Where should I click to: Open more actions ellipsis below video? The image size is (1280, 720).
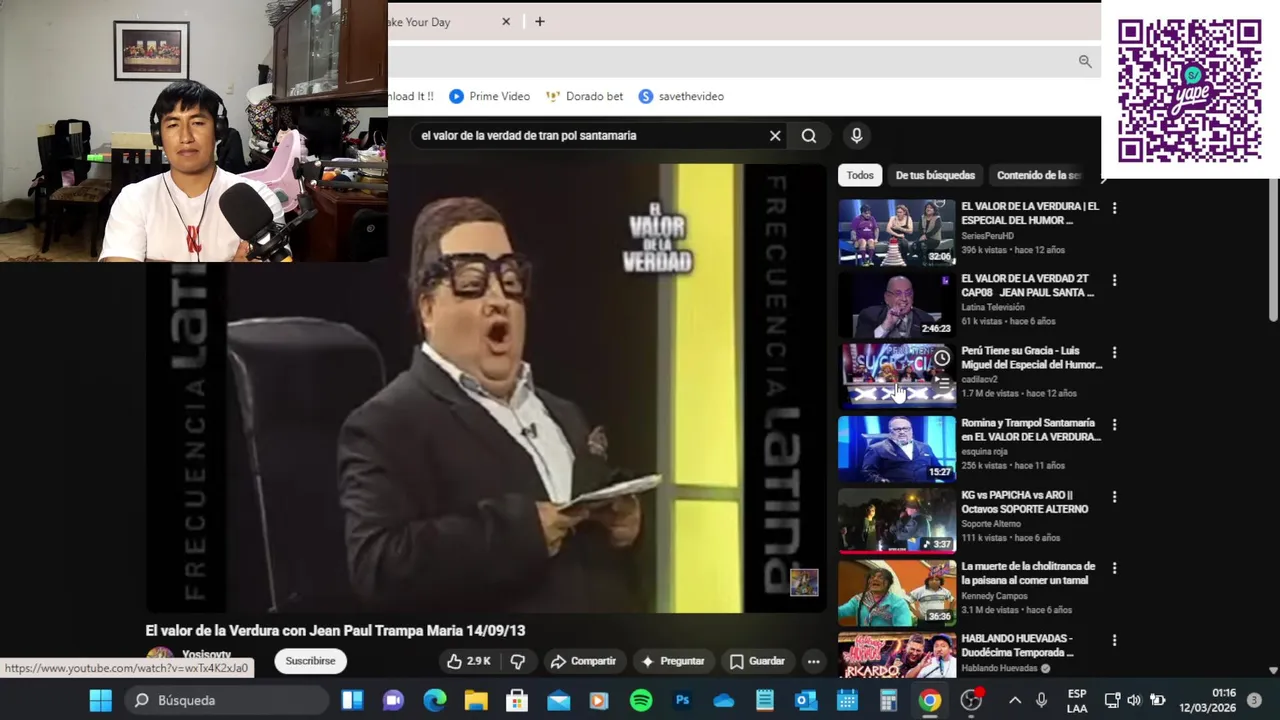coord(814,661)
